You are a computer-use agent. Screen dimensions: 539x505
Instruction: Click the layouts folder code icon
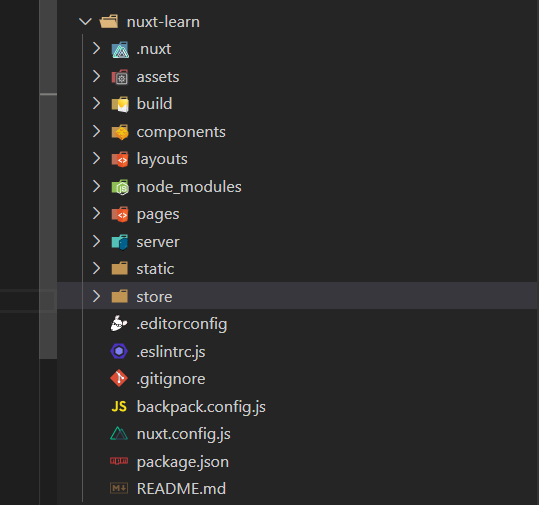pos(120,159)
